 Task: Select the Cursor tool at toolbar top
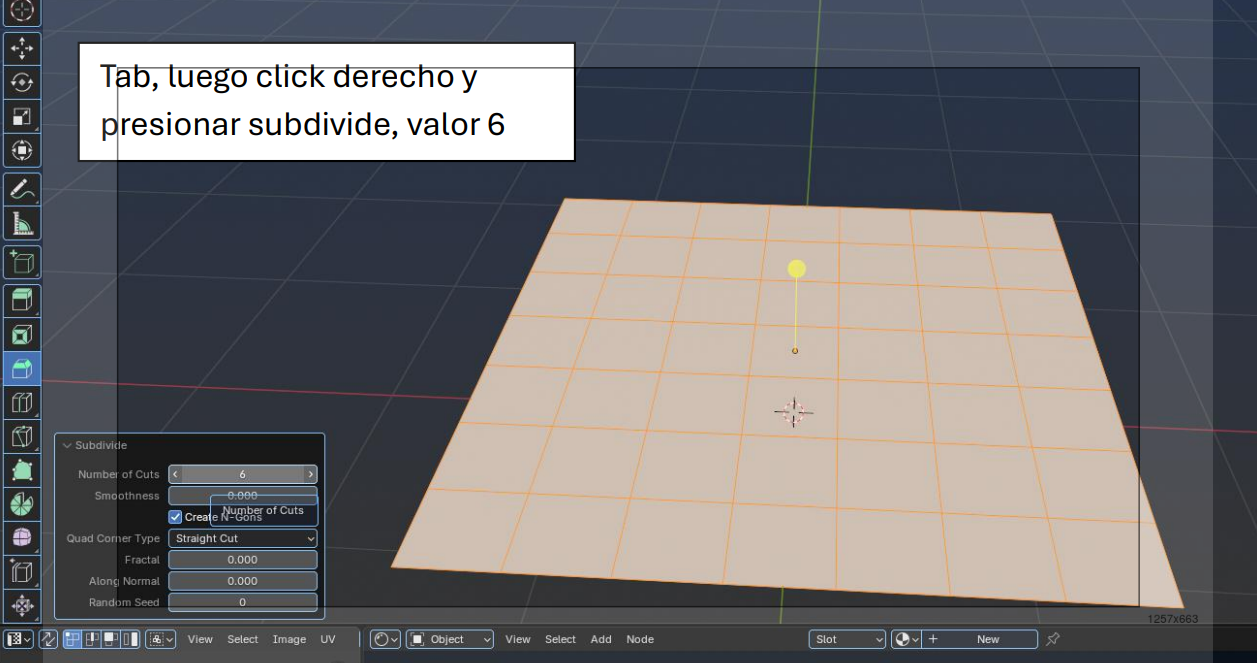22,12
